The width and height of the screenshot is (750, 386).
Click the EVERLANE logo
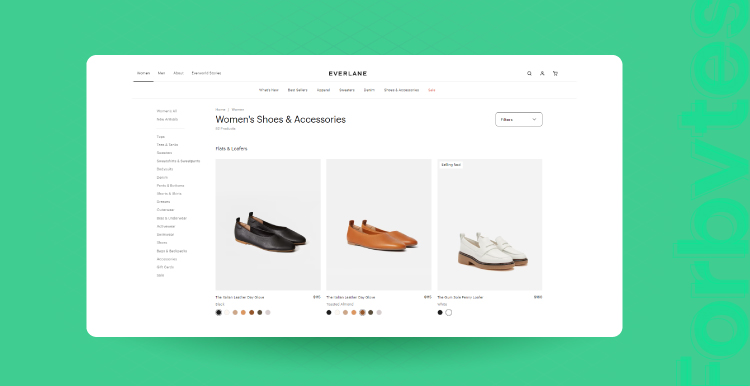coord(348,74)
